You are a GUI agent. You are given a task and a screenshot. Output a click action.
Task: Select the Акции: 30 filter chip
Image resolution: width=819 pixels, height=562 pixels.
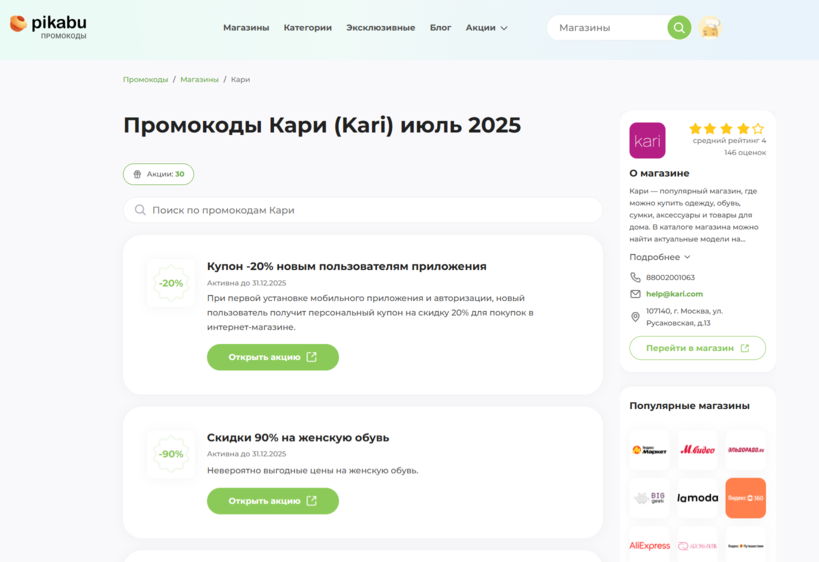[158, 174]
